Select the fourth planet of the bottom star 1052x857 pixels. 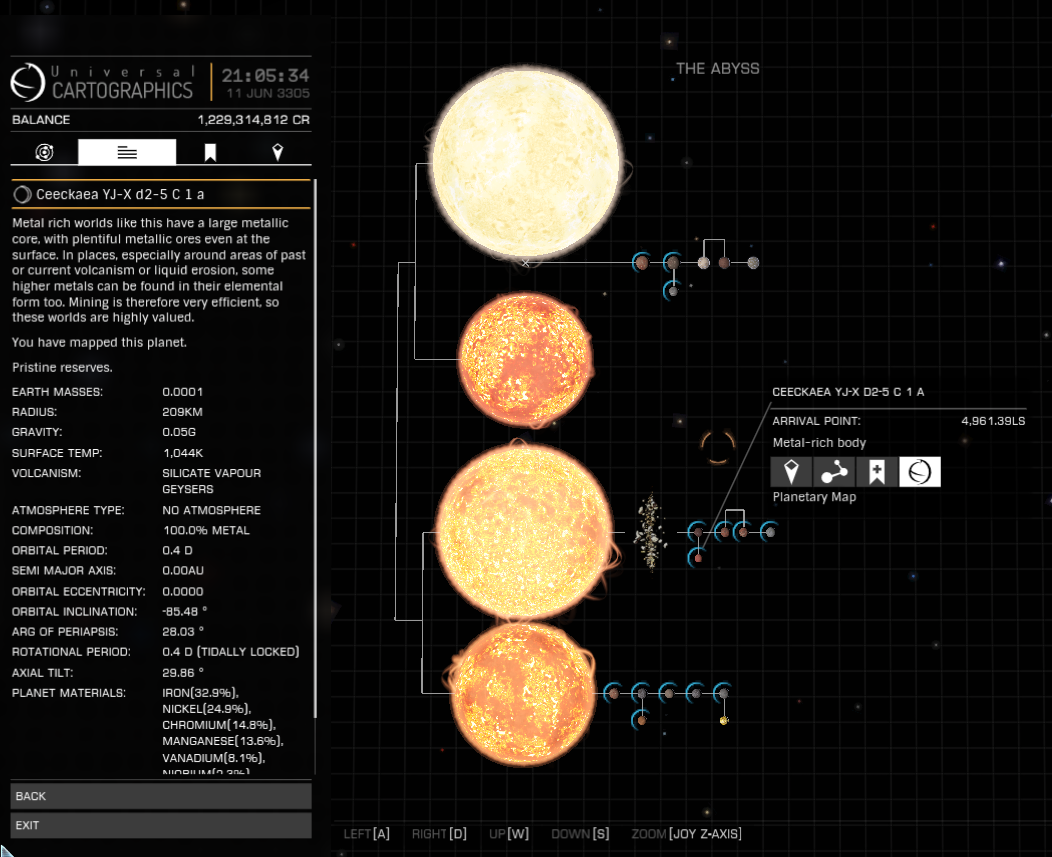pos(696,693)
